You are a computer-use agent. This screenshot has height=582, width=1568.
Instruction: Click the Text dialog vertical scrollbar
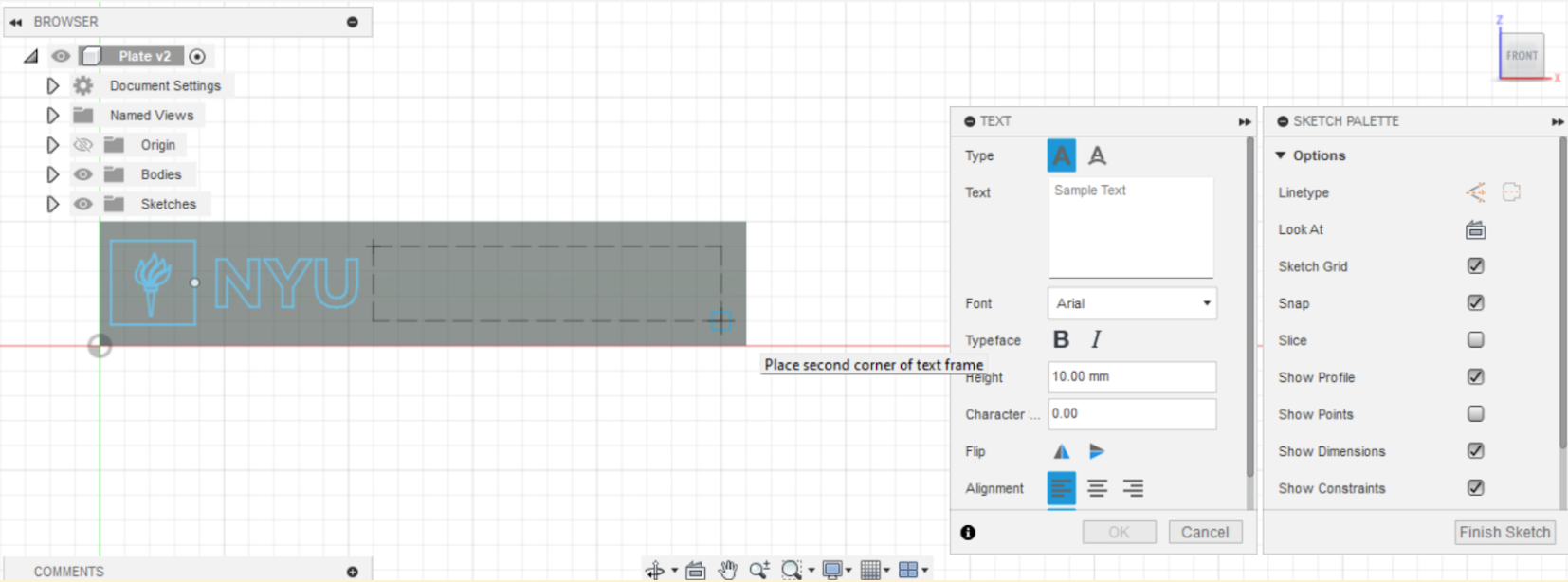(1250, 308)
